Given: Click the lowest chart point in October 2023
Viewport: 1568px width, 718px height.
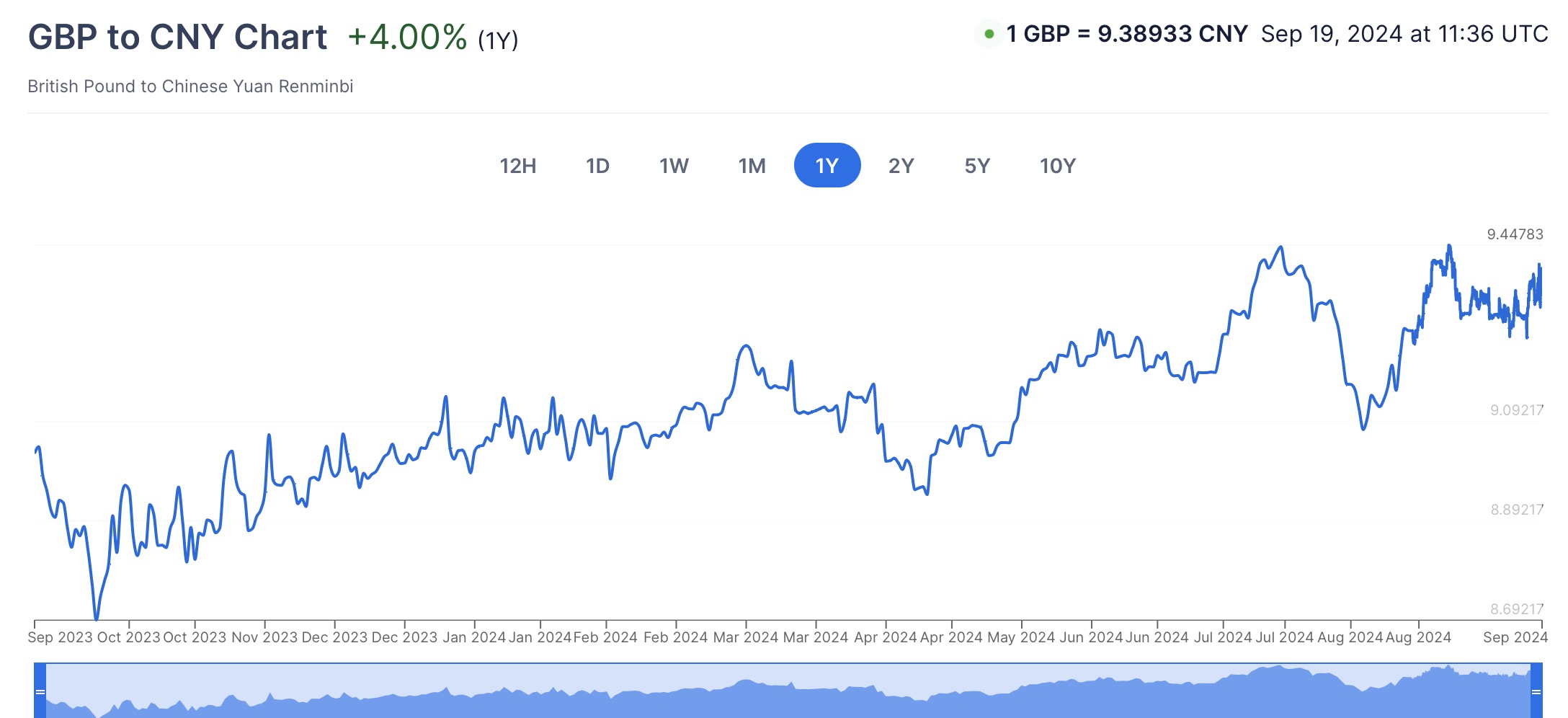Looking at the screenshot, I should coord(96,619).
